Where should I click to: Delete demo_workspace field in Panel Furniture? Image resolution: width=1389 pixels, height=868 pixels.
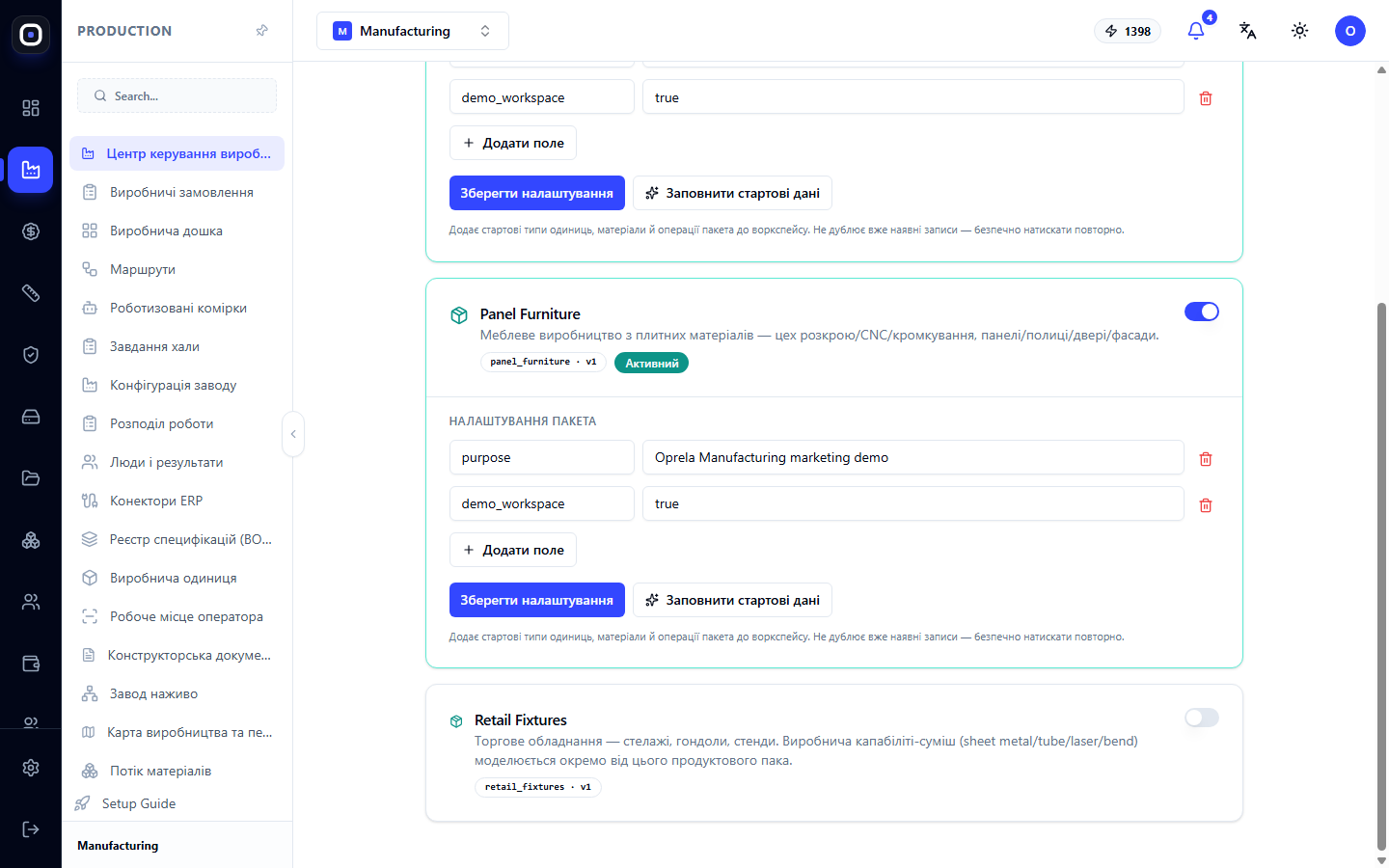pos(1206,505)
